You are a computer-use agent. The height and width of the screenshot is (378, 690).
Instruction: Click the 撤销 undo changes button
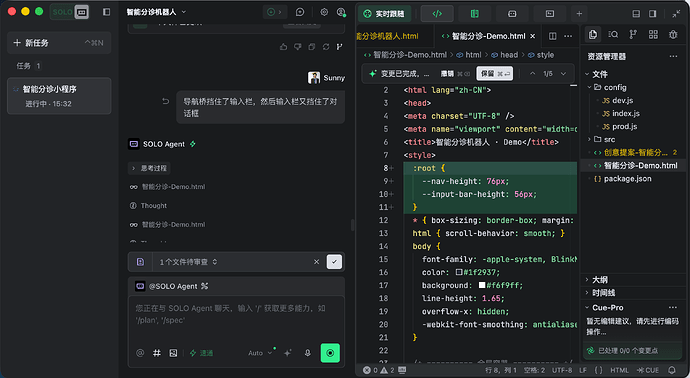coord(455,73)
